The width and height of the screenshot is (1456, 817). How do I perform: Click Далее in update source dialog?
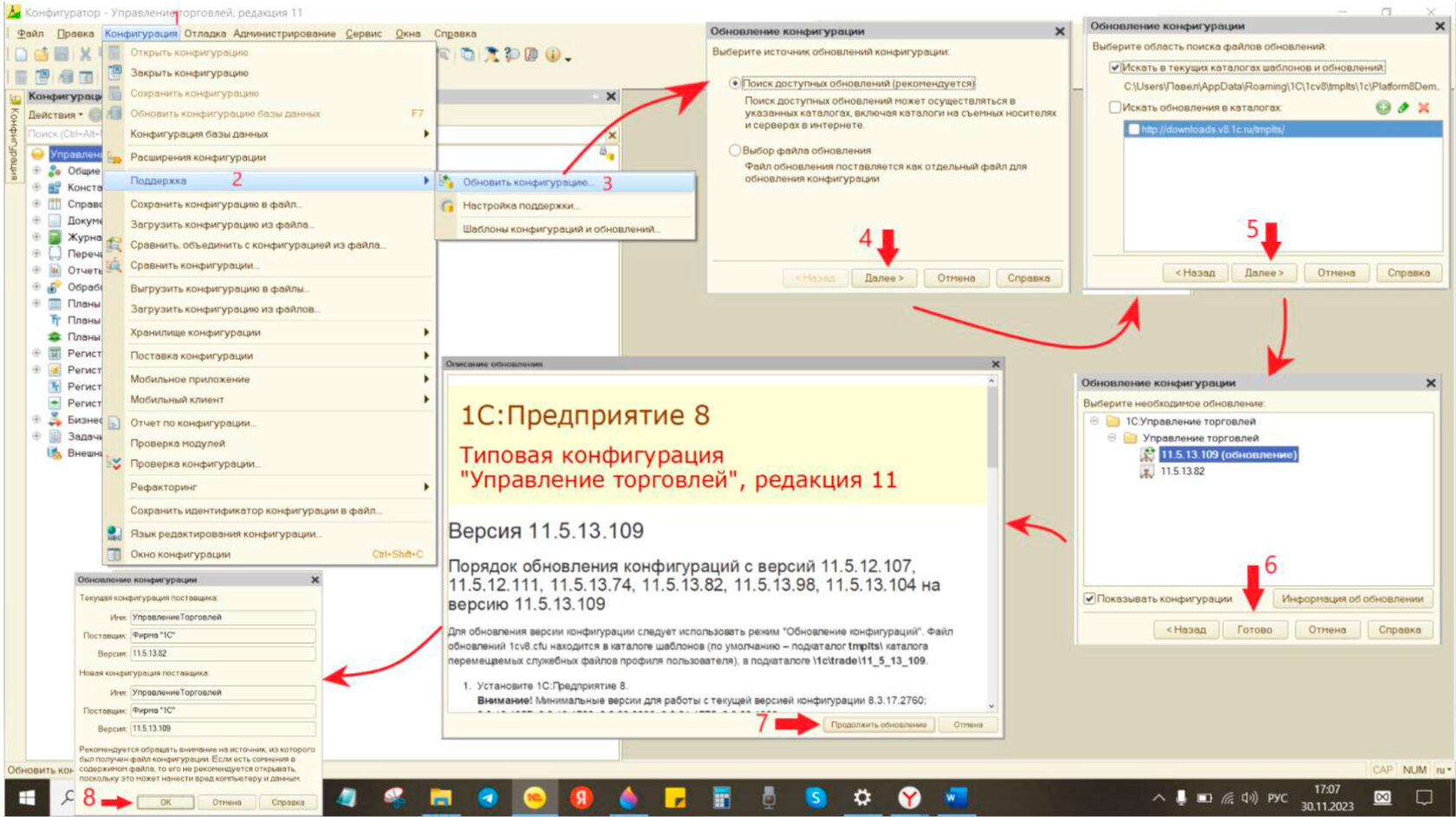coord(883,278)
